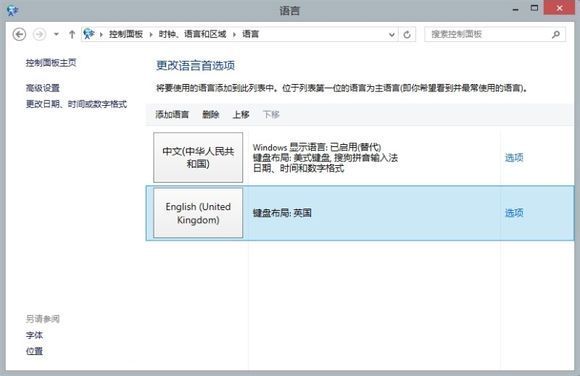
Task: Click the control panel icon in the address bar
Action: [x=89, y=34]
